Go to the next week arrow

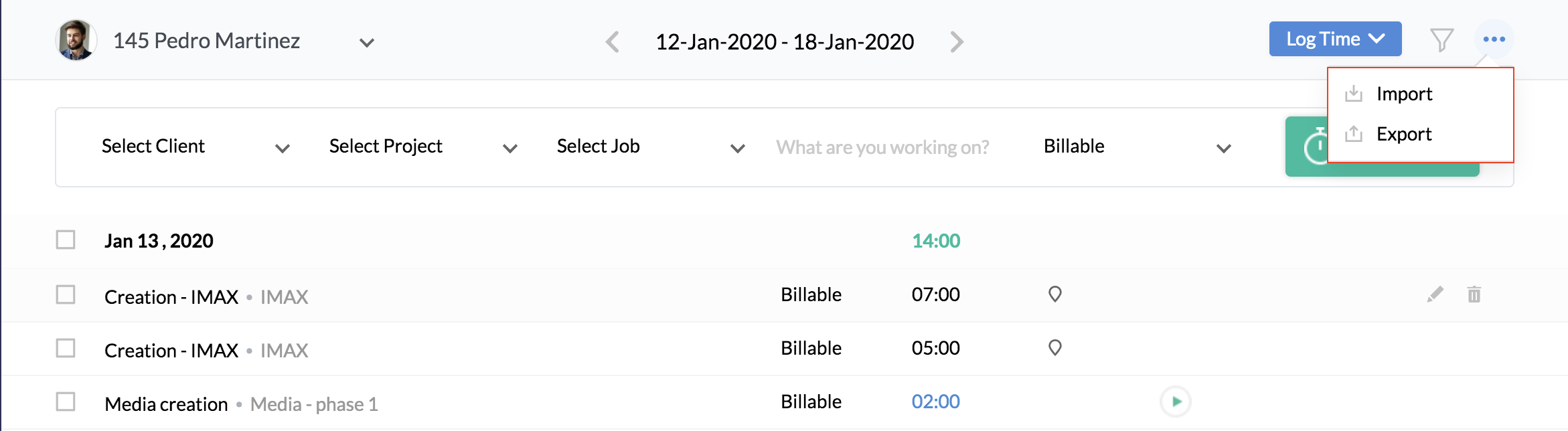point(957,42)
